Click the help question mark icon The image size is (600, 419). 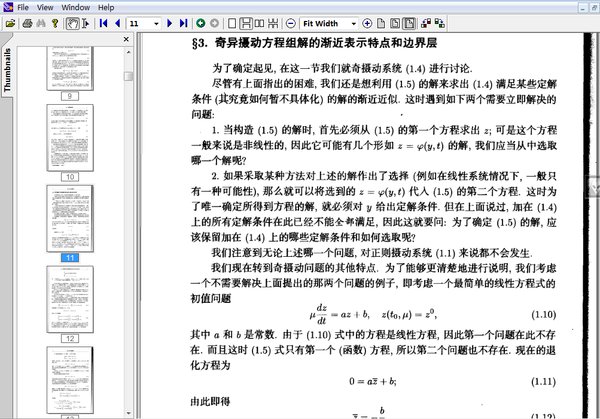55,23
